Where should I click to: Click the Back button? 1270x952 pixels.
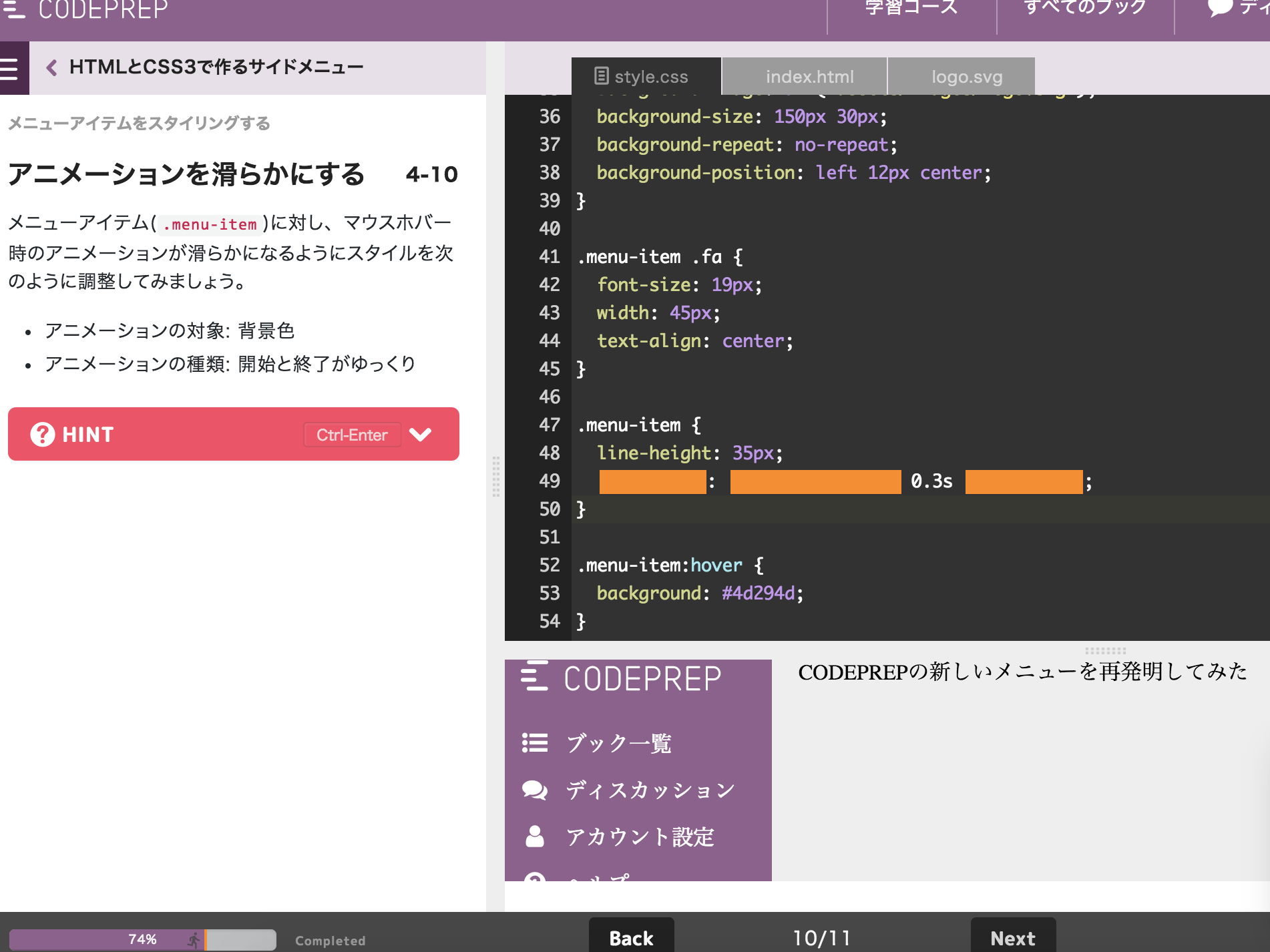631,936
